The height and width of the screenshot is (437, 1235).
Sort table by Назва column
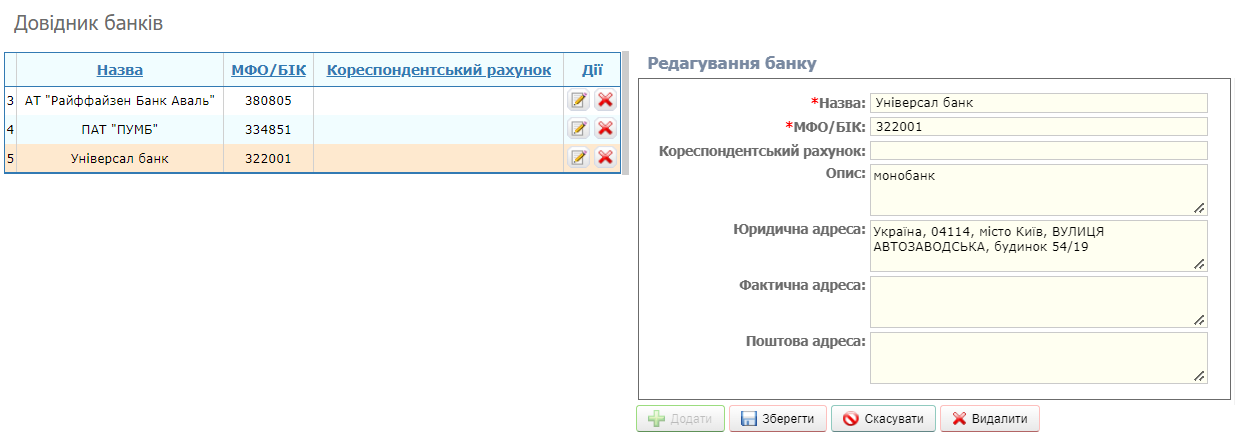click(x=120, y=70)
